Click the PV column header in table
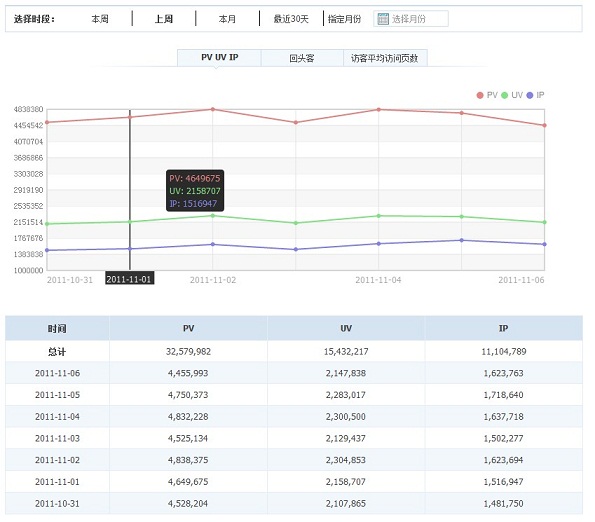The image size is (595, 522). [x=188, y=328]
